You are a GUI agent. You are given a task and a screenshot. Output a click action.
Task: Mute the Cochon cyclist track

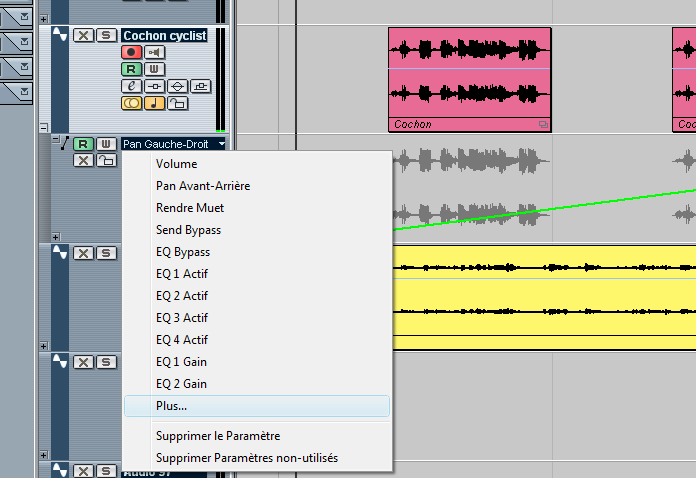coord(84,35)
